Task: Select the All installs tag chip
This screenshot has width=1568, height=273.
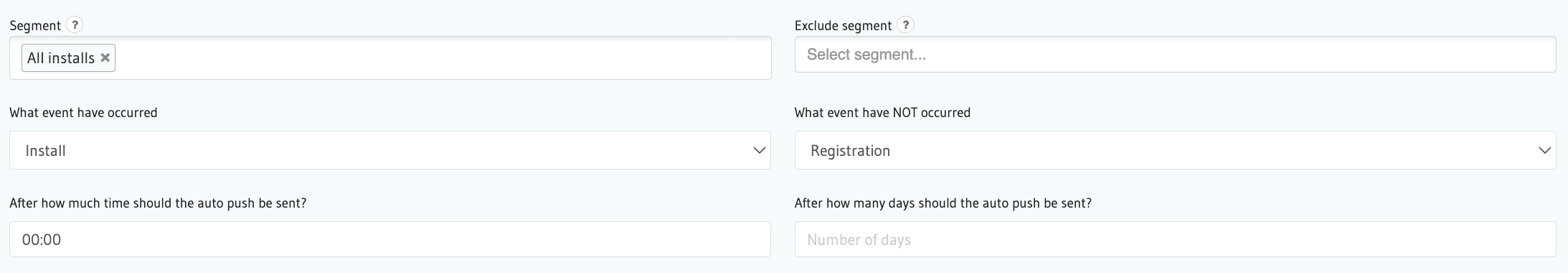Action: [x=68, y=58]
